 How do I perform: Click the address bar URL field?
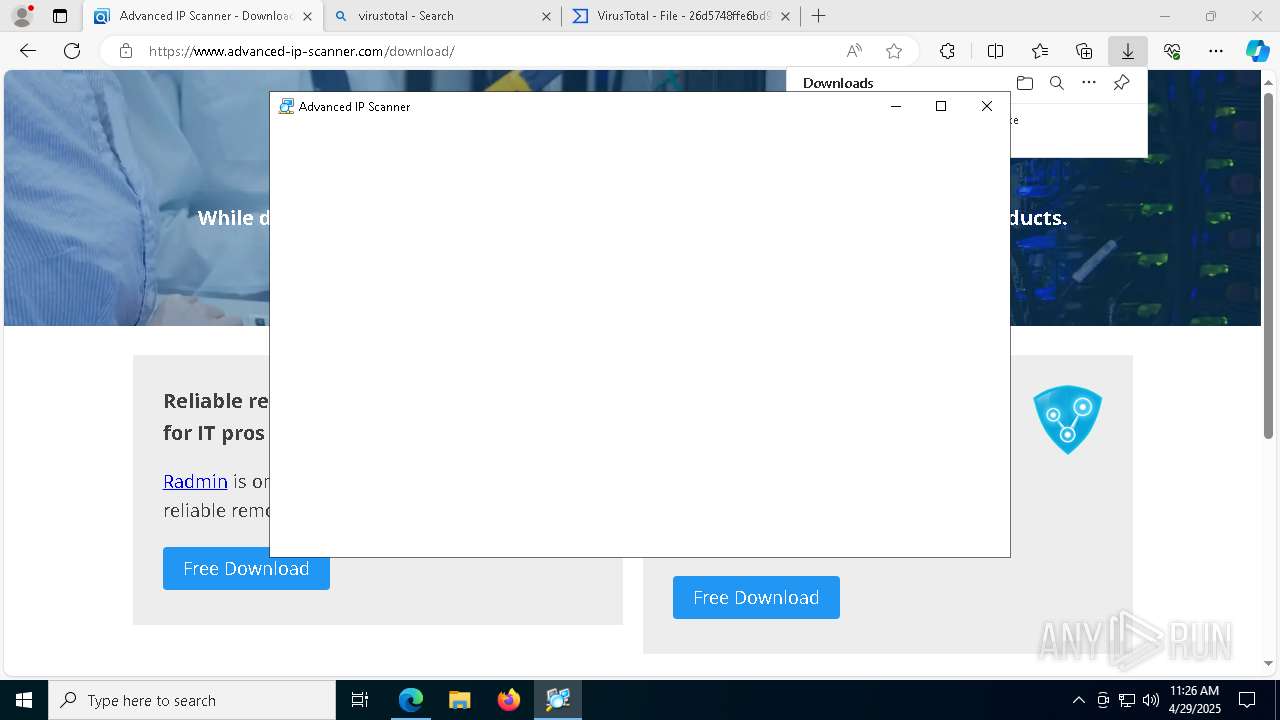pyautogui.click(x=490, y=51)
